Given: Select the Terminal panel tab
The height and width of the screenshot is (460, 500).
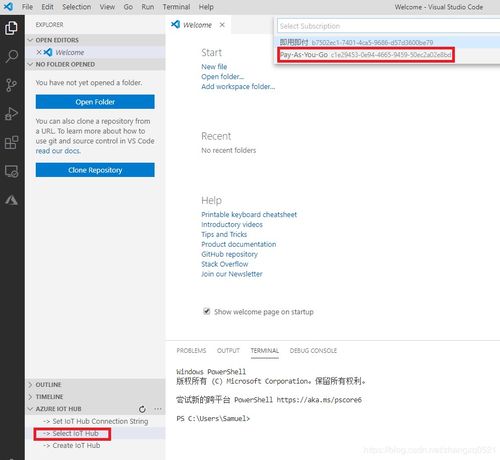Looking at the screenshot, I should (265, 351).
